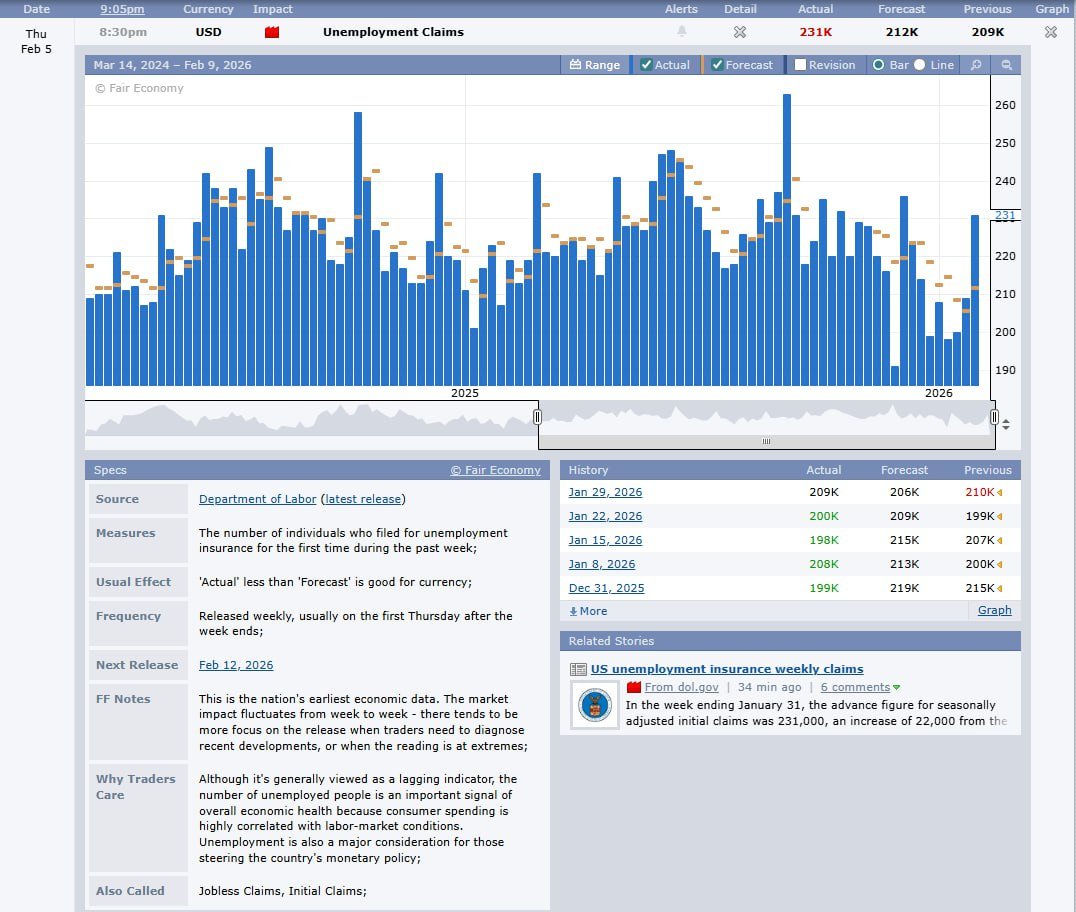Click the zoom in magnifier on chart toolbar
This screenshot has height=912, width=1076.
[x=976, y=65]
